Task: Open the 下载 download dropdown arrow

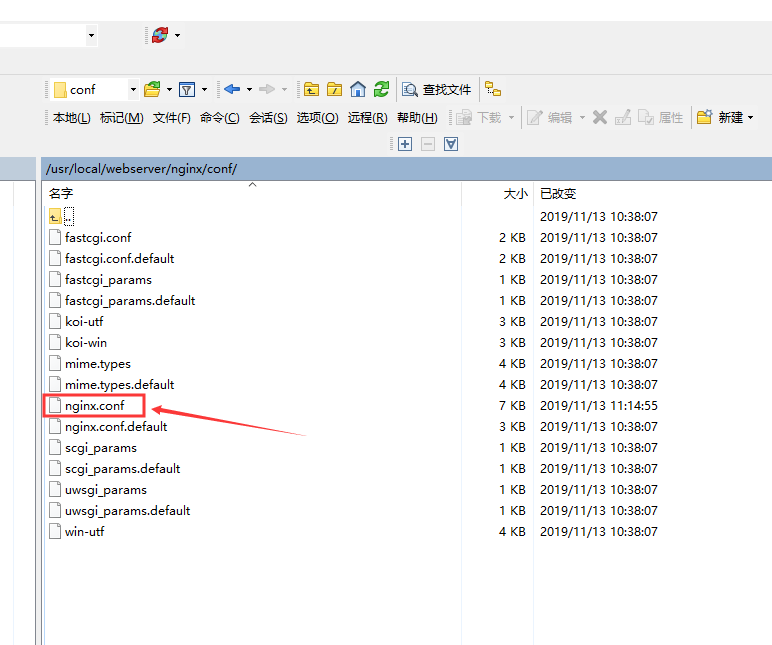Action: click(x=511, y=118)
